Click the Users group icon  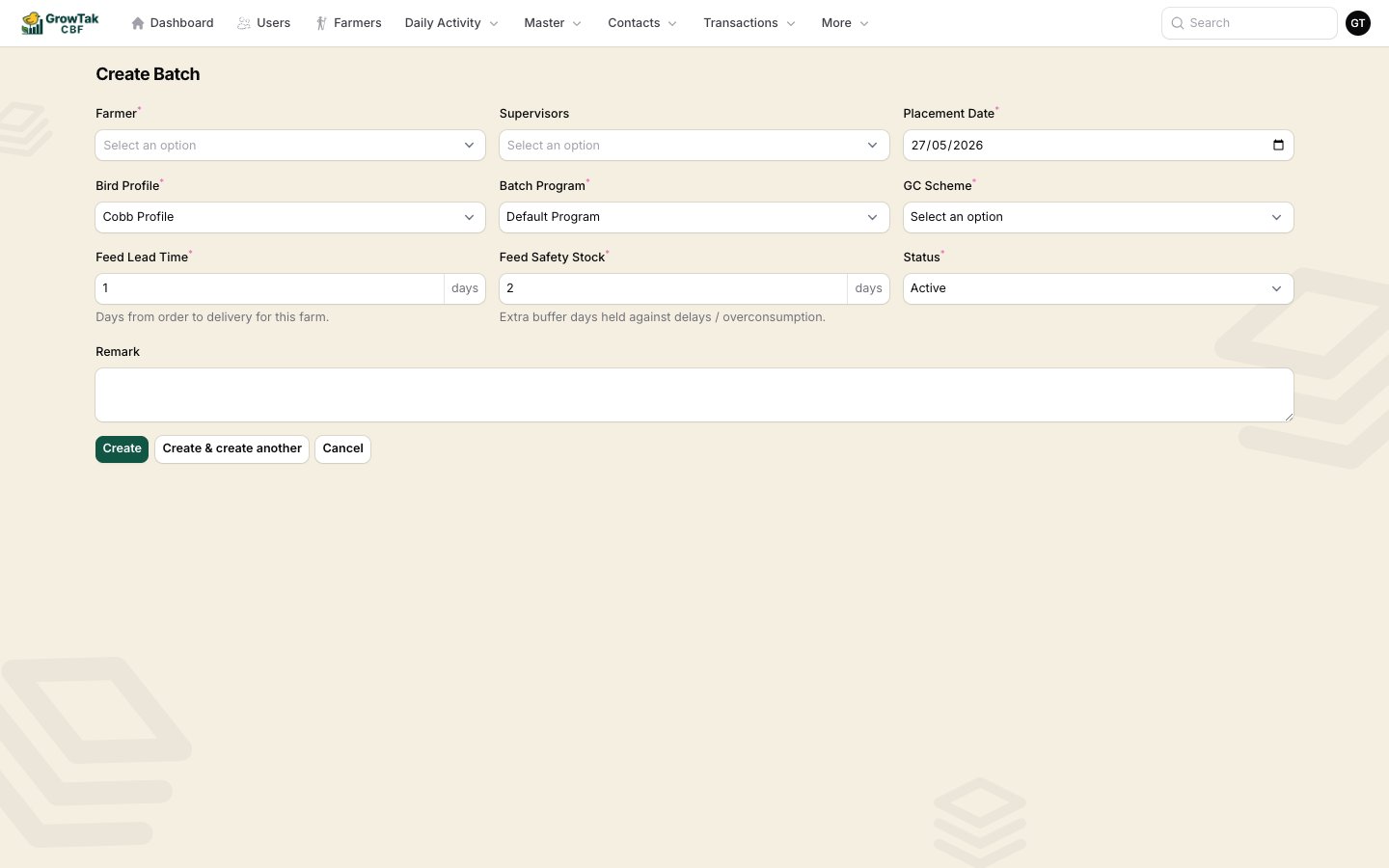coord(244,23)
